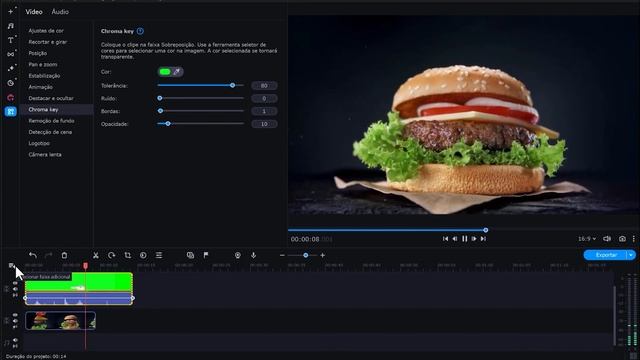Open the Sounds library (music note icon)
The image size is (640, 360).
[x=11, y=26]
